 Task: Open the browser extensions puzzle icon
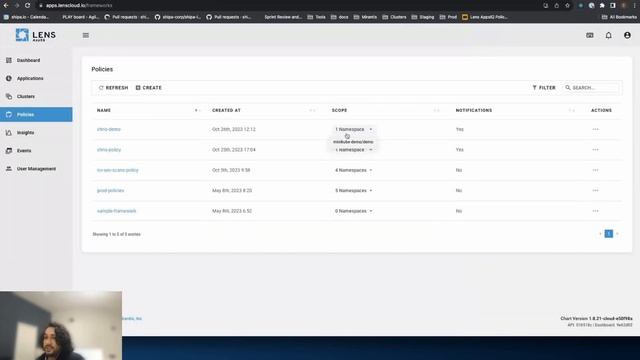coord(602,5)
